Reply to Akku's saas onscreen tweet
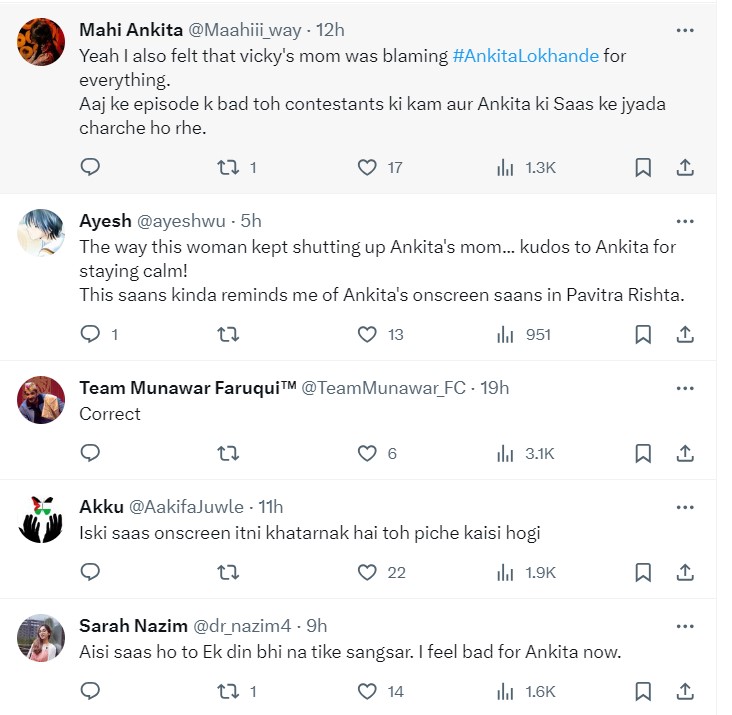The width and height of the screenshot is (732, 715). point(90,572)
